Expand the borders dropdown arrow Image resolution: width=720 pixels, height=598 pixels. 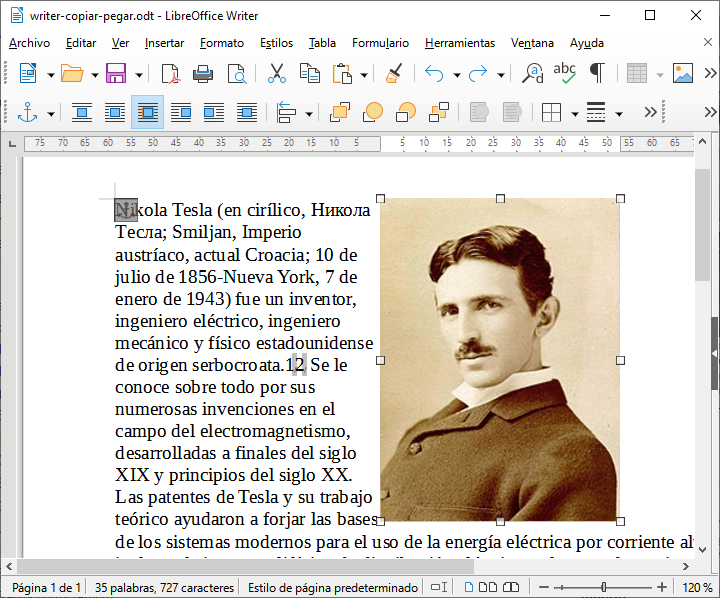click(574, 114)
